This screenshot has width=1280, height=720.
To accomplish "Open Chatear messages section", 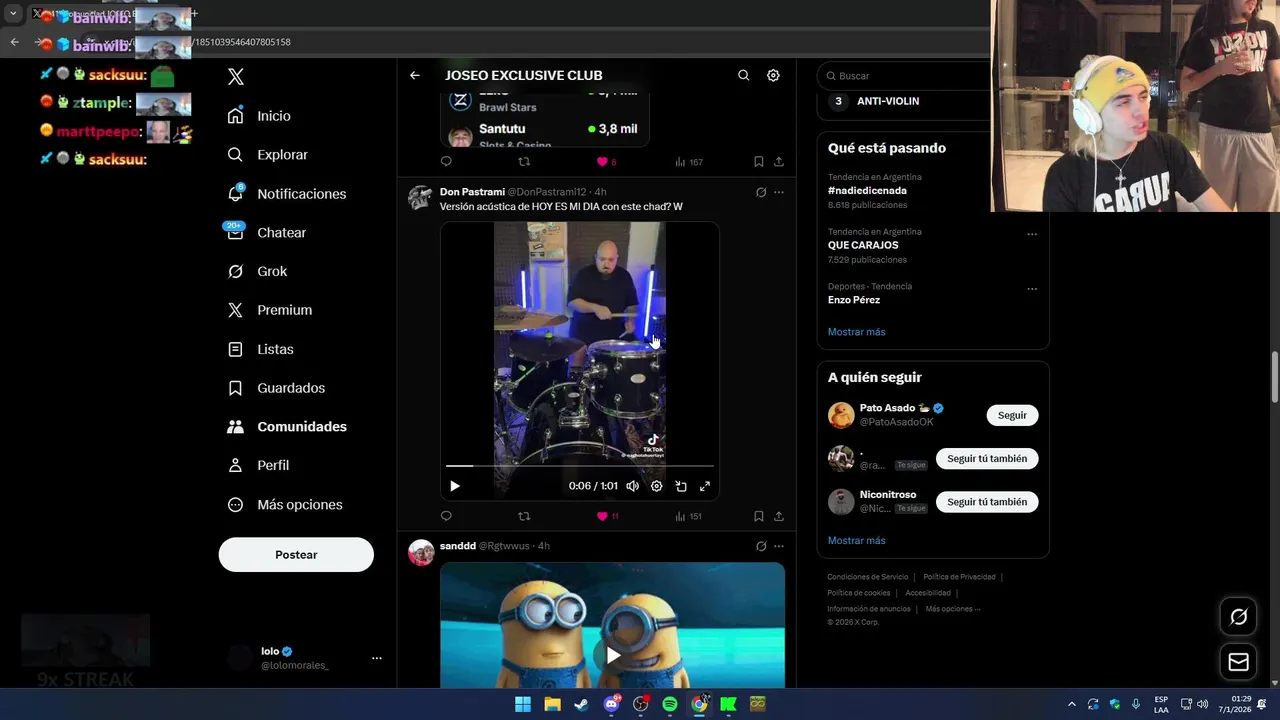I will 267,232.
